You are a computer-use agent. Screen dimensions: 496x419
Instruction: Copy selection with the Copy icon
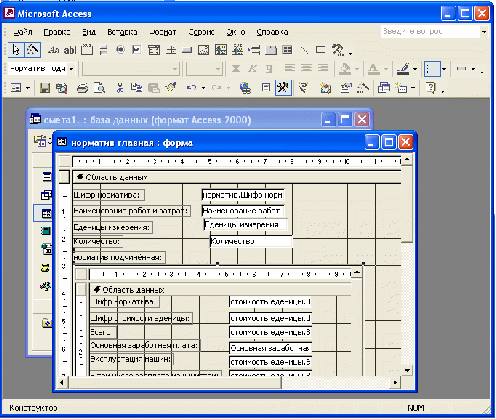[x=136, y=88]
